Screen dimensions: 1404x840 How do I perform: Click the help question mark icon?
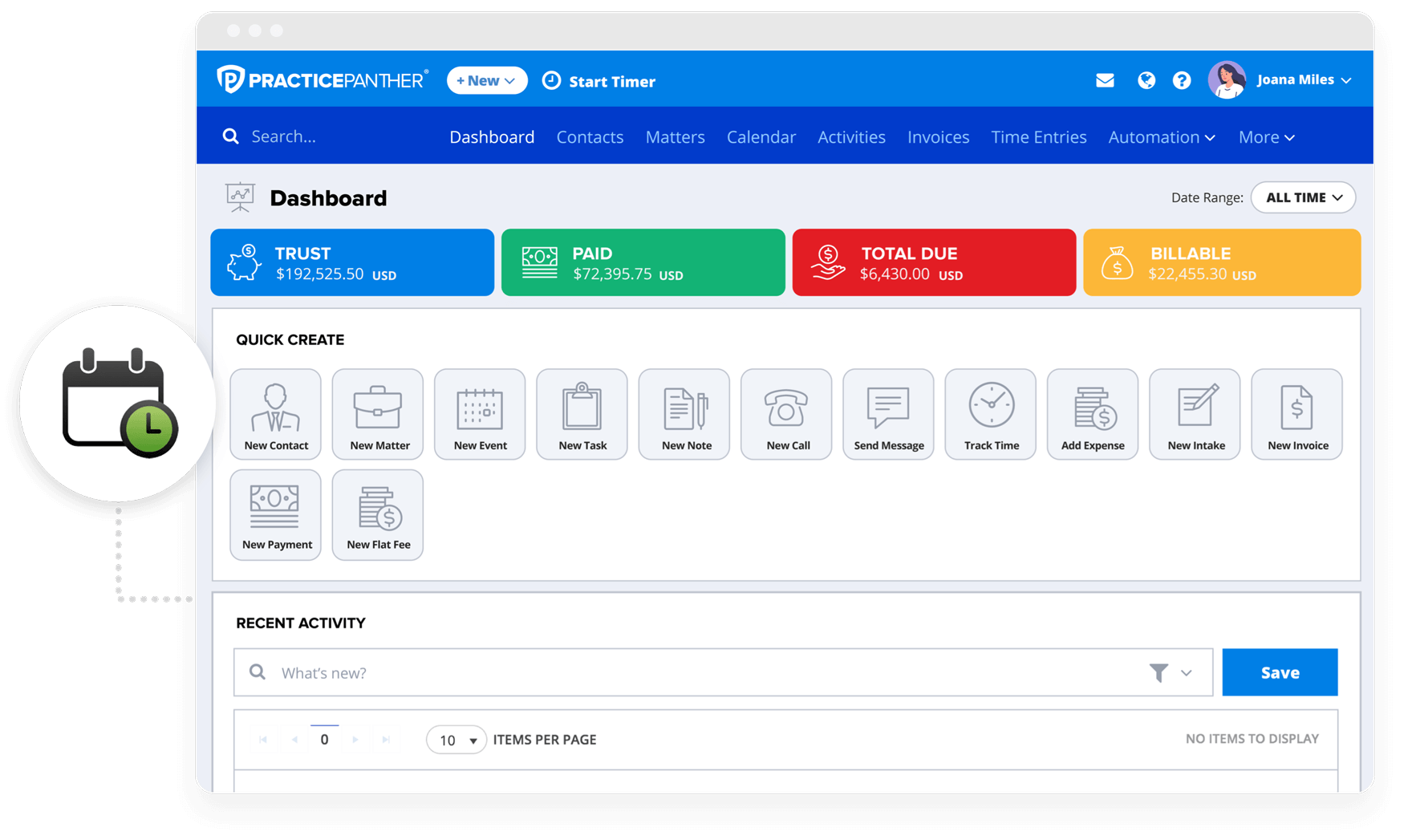tap(1181, 80)
